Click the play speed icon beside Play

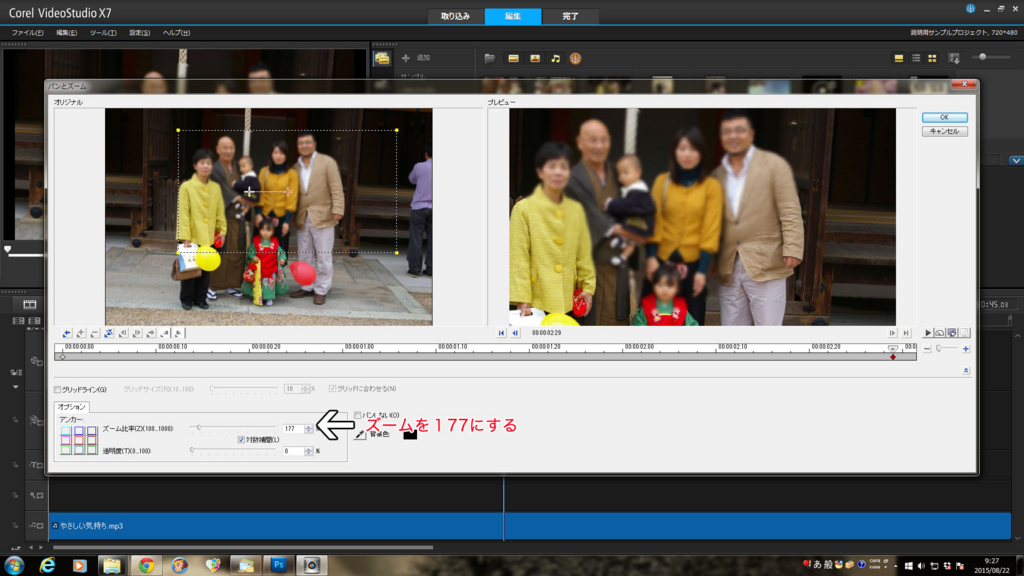[x=940, y=333]
